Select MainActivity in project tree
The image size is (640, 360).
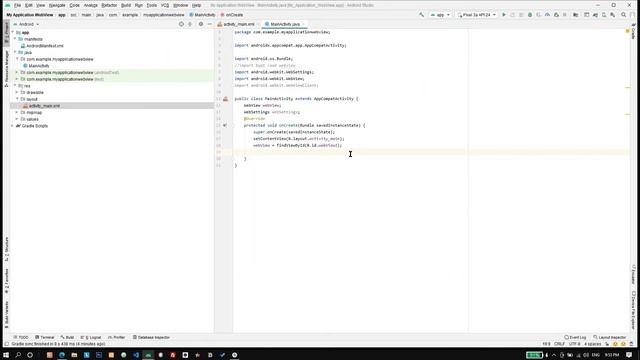point(38,66)
